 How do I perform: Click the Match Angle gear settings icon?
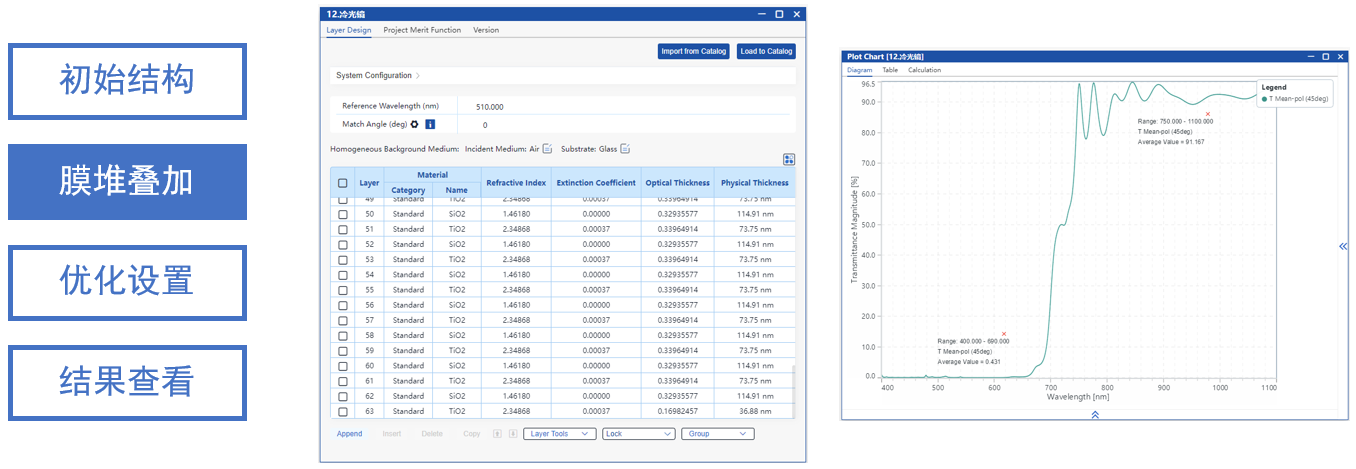pyautogui.click(x=414, y=125)
